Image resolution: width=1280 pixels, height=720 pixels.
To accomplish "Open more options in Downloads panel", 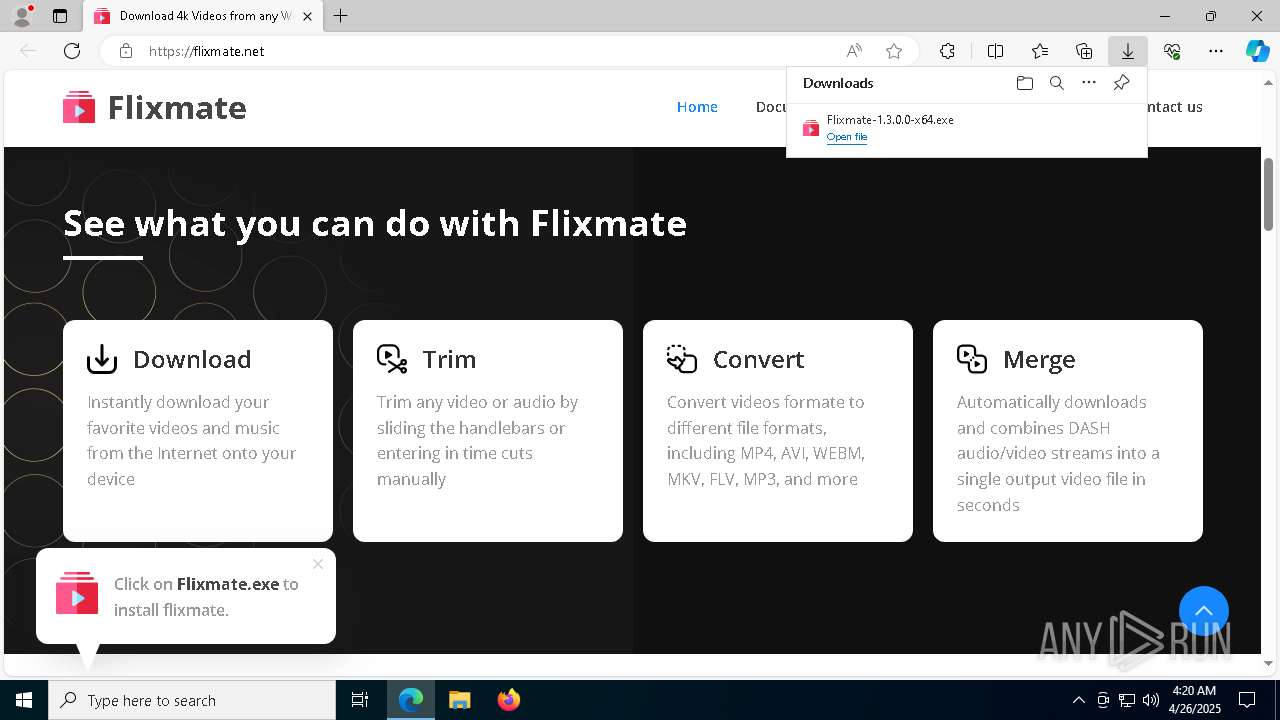I will (1089, 83).
